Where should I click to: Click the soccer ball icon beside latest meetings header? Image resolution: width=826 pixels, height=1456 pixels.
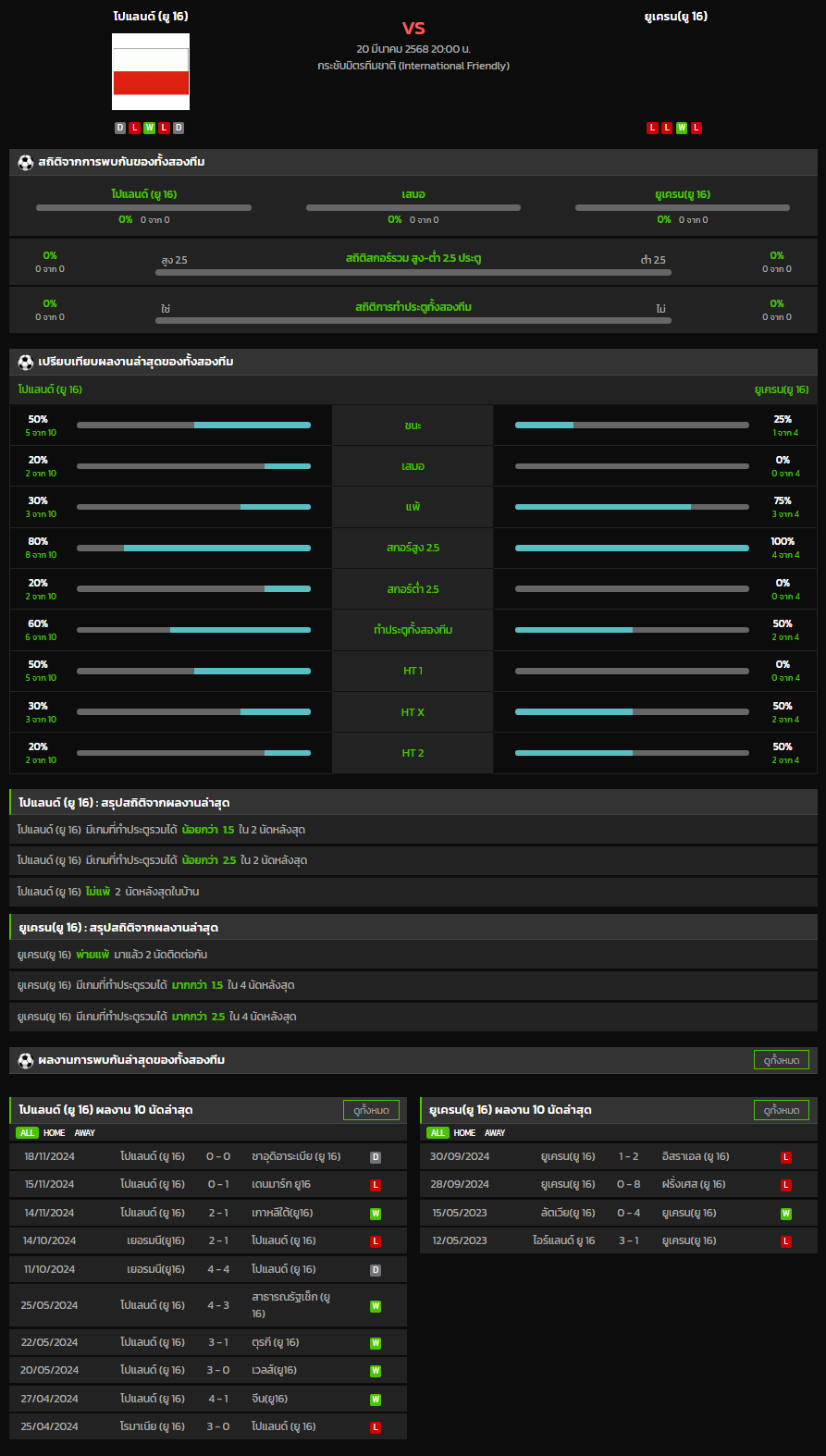(x=26, y=1060)
